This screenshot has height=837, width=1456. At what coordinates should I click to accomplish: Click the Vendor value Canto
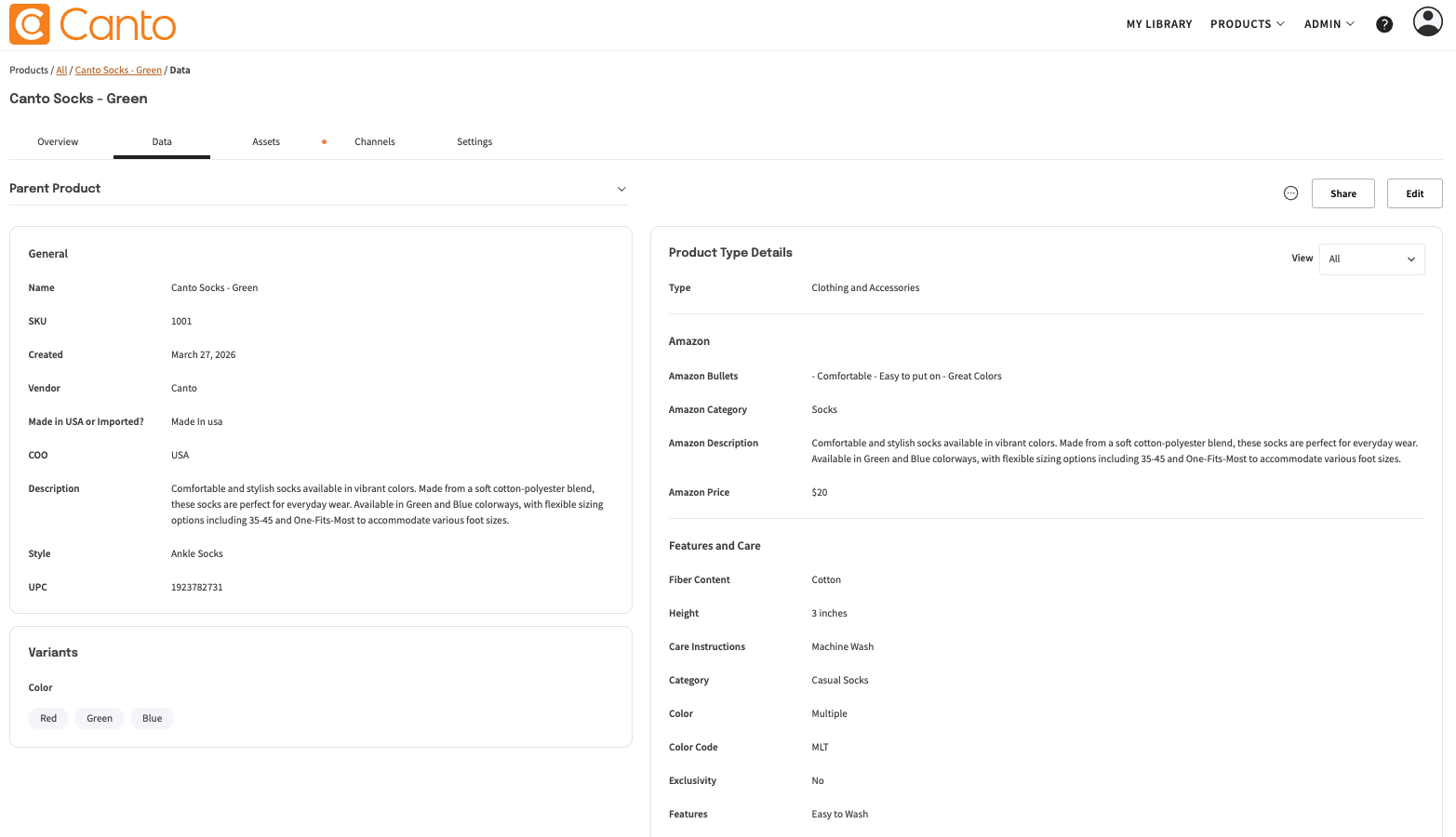coord(184,389)
